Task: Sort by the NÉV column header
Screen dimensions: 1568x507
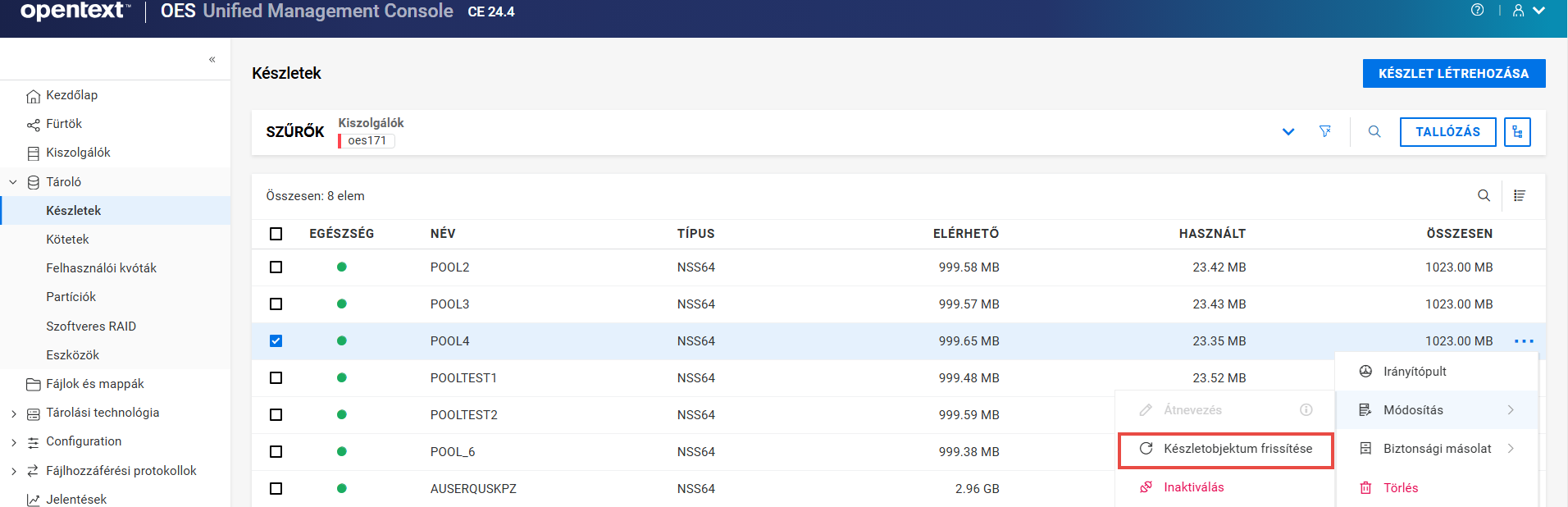Action: pyautogui.click(x=443, y=234)
